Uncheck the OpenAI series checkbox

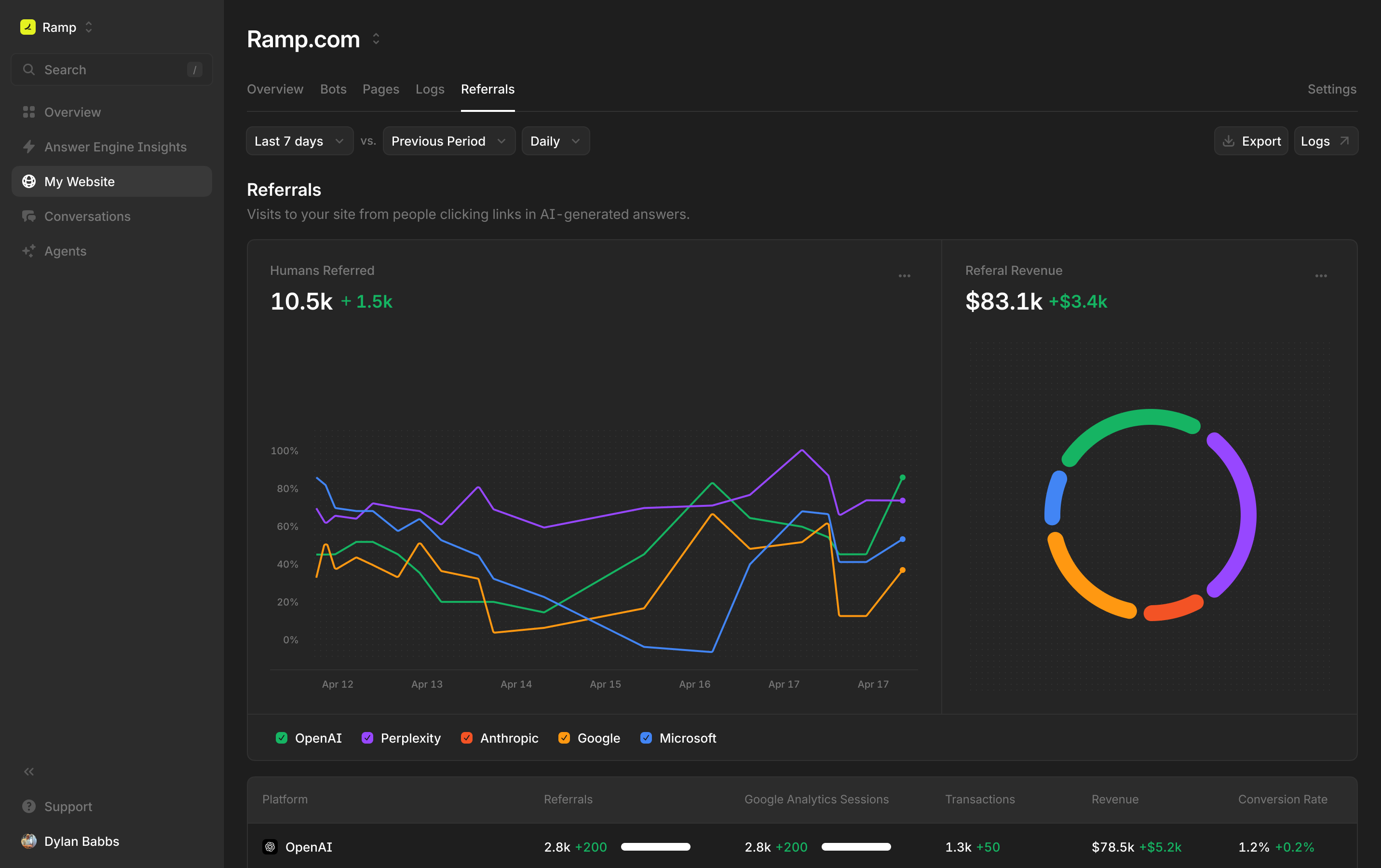click(x=281, y=738)
